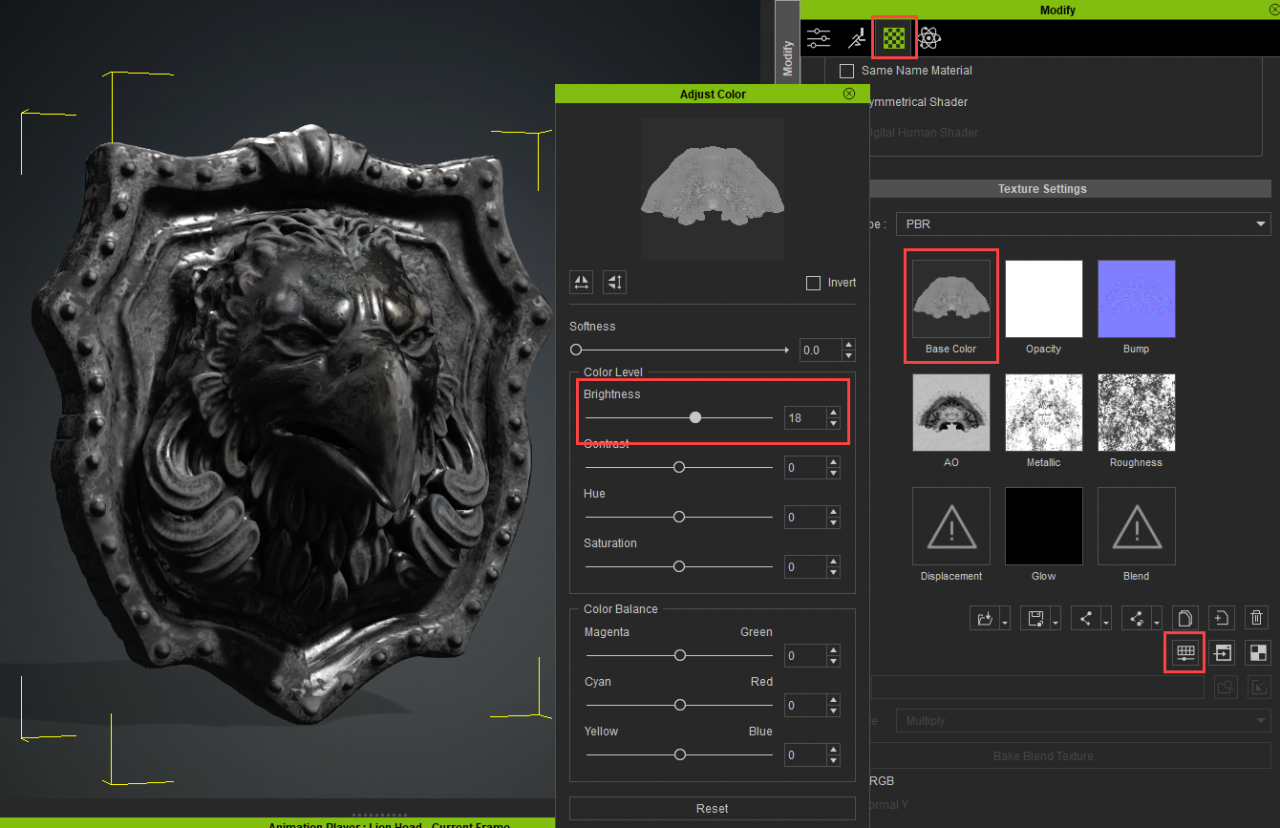Increase Softness value with up arrow
The width and height of the screenshot is (1280, 828).
click(x=848, y=345)
